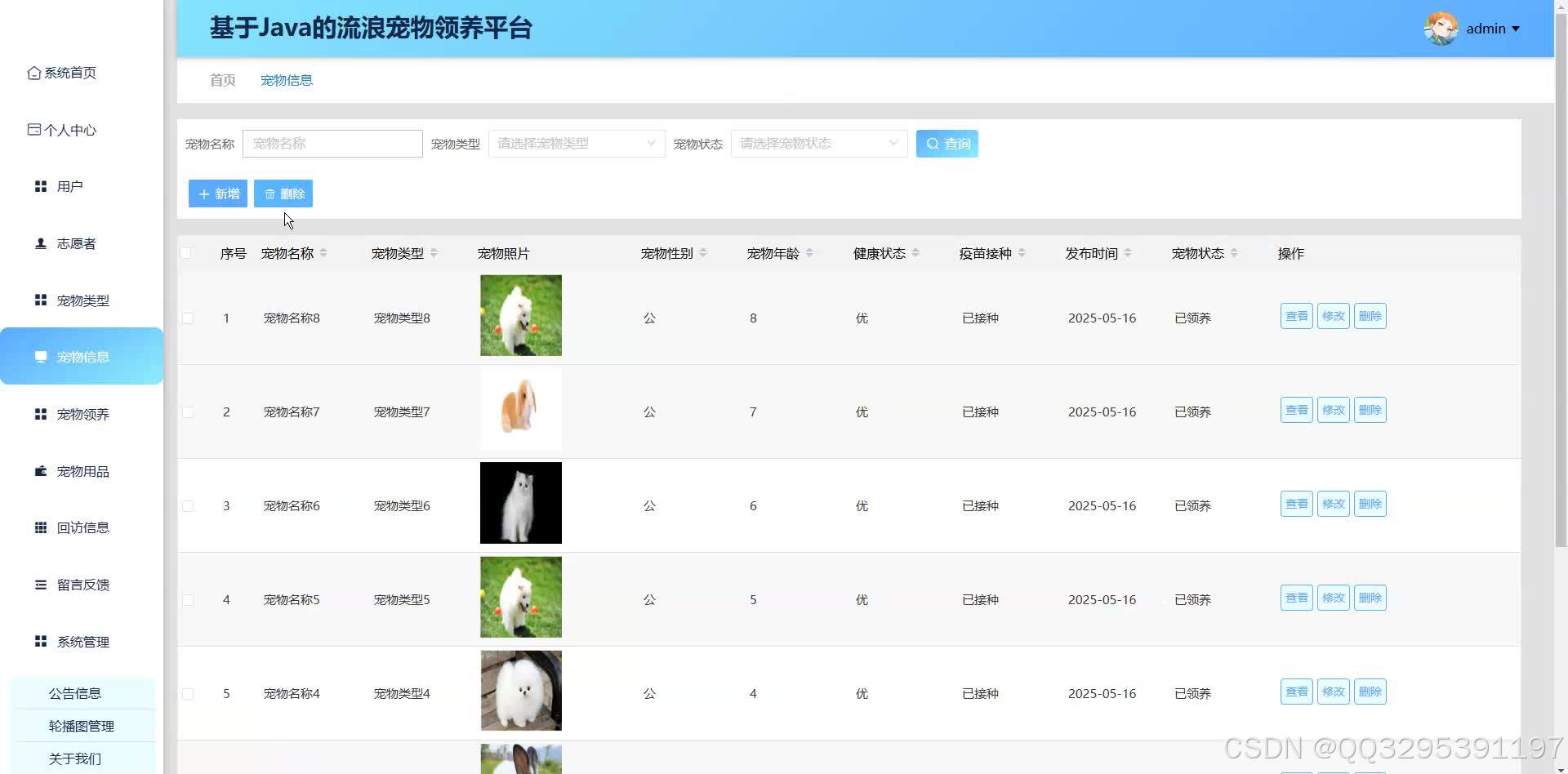Open the 宠物用品 section

point(83,470)
